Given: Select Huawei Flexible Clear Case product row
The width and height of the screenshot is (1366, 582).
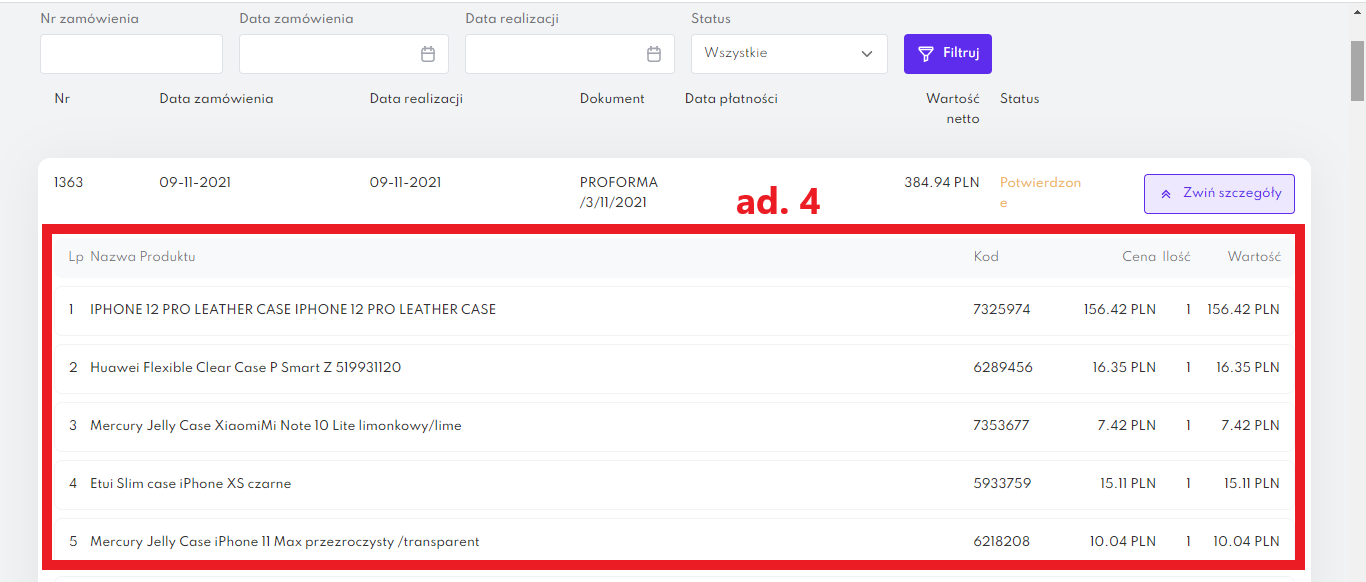Looking at the screenshot, I should pyautogui.click(x=245, y=368).
